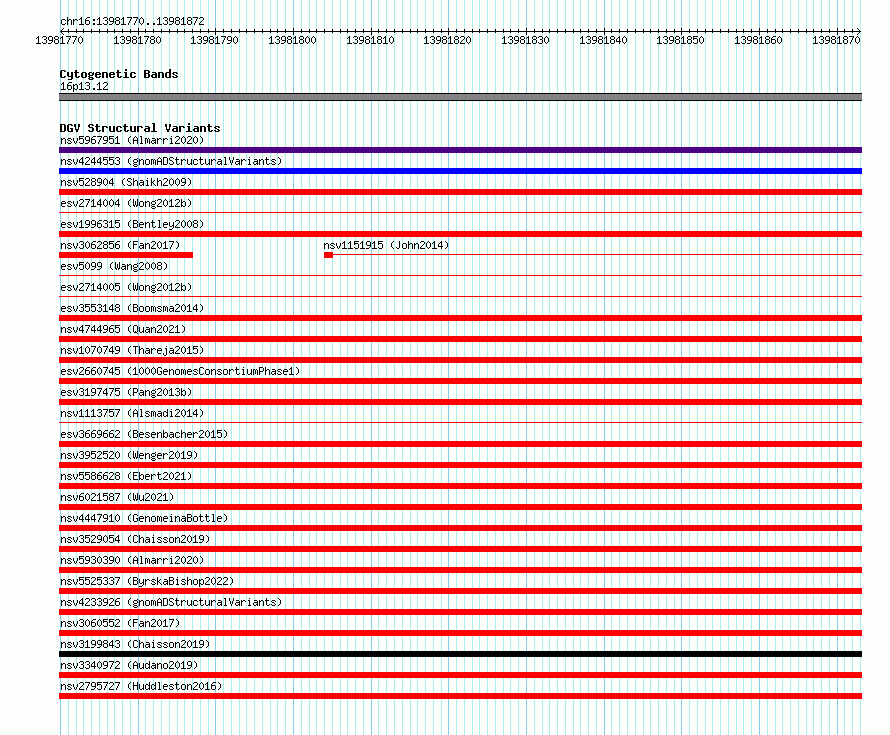Click ruler position 13981850
Image resolution: width=890 pixels, height=735 pixels.
[x=680, y=40]
